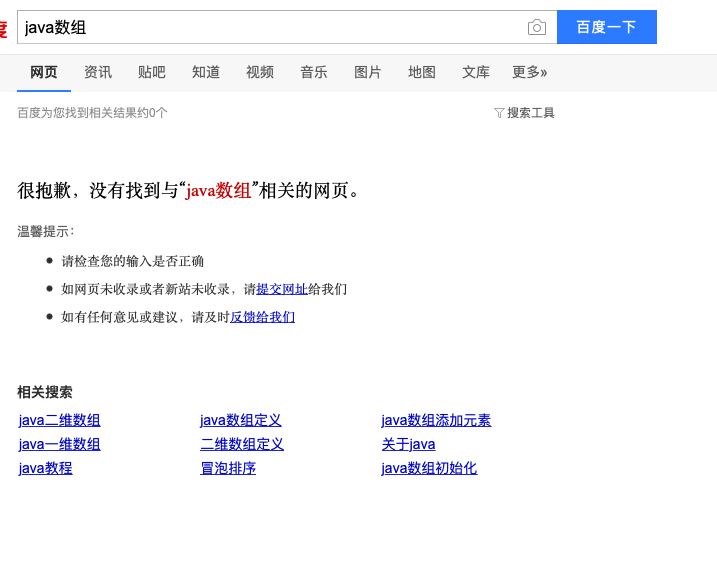Open 搜索工具 filter options
The image size is (717, 570).
pos(530,113)
